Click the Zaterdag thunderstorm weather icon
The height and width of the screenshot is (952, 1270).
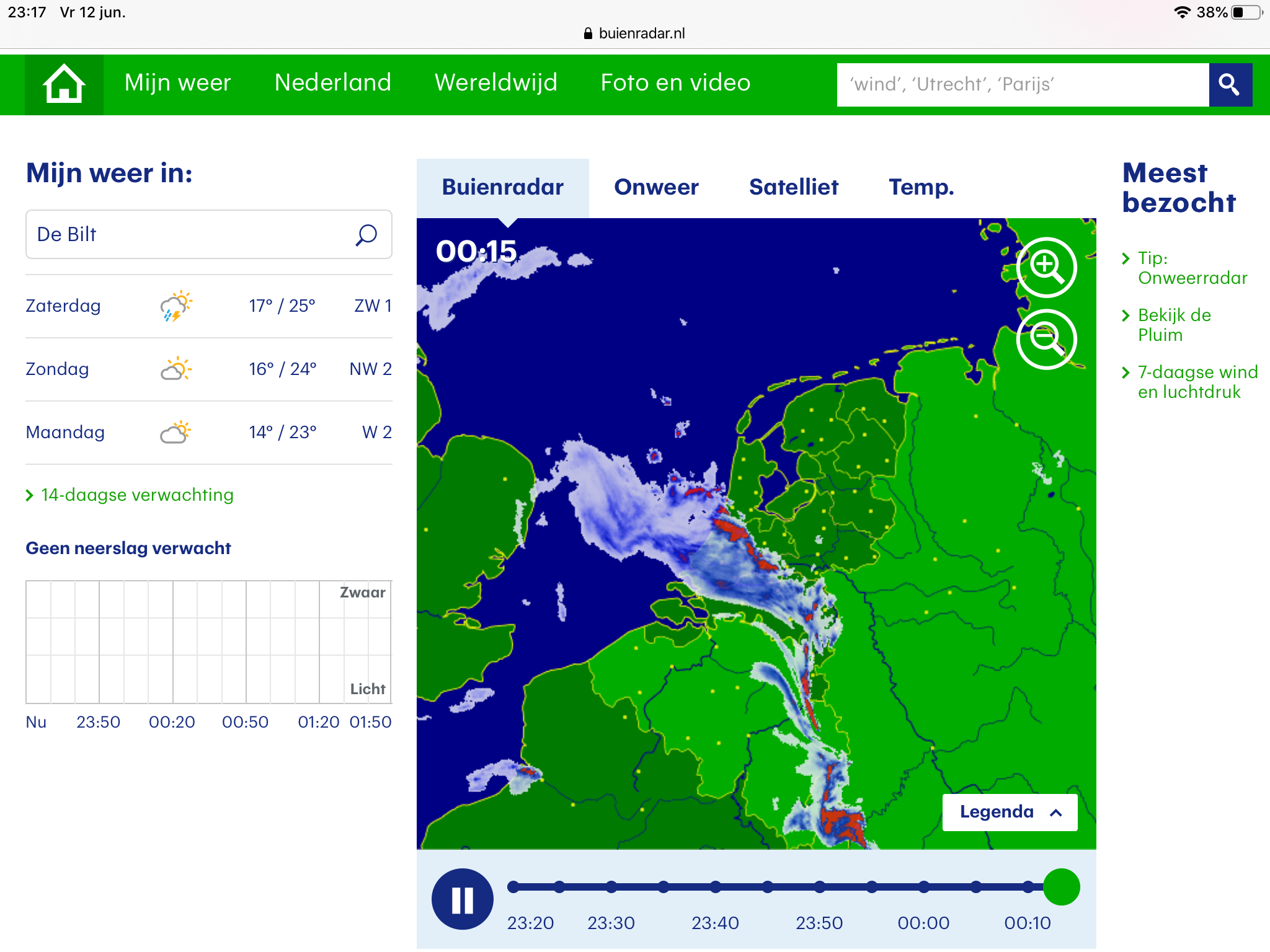pyautogui.click(x=176, y=306)
